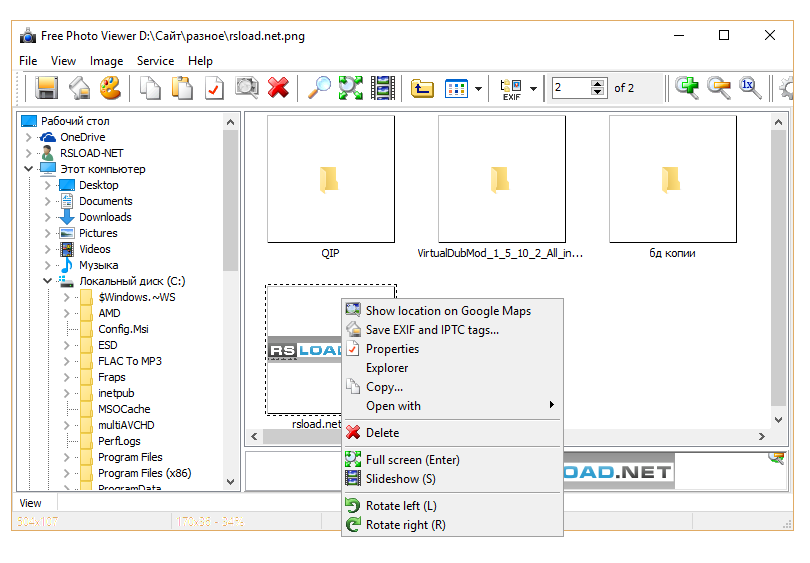Select the rsload.net image thumbnail
The width and height of the screenshot is (810, 563).
(304, 350)
